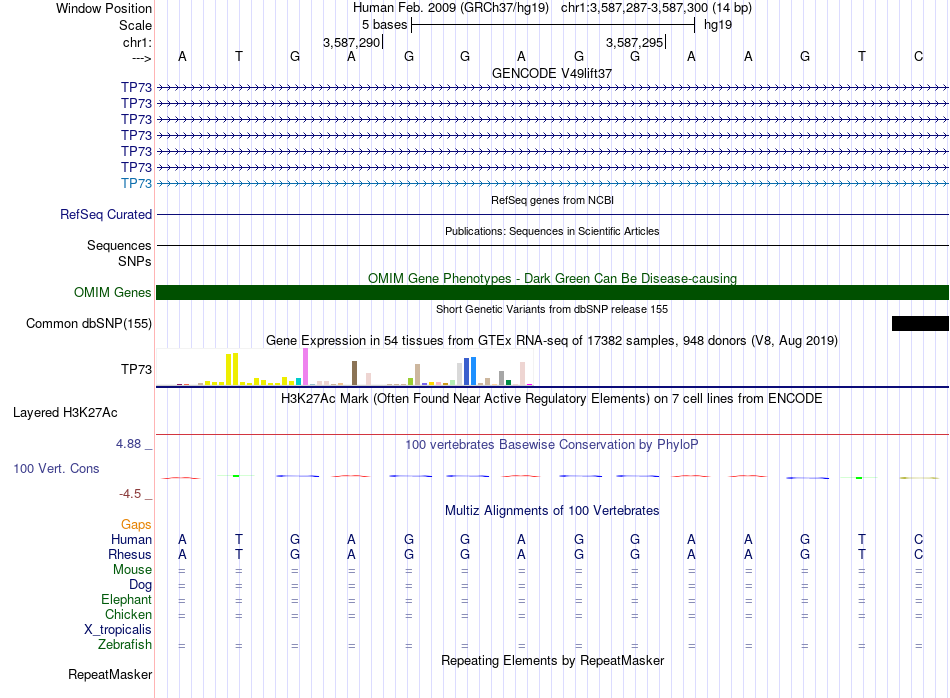Click the GENCODE V49lift37 track title

click(552, 73)
